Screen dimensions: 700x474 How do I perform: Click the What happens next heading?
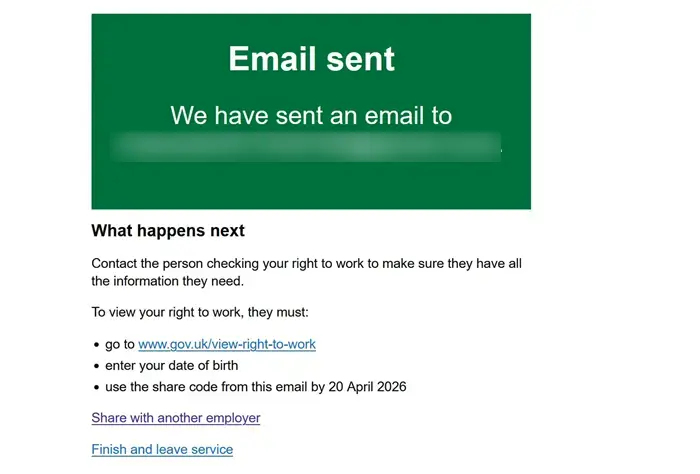(x=168, y=231)
